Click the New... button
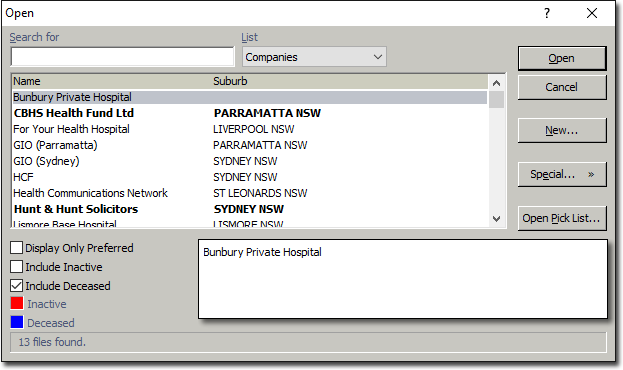 pyautogui.click(x=562, y=130)
